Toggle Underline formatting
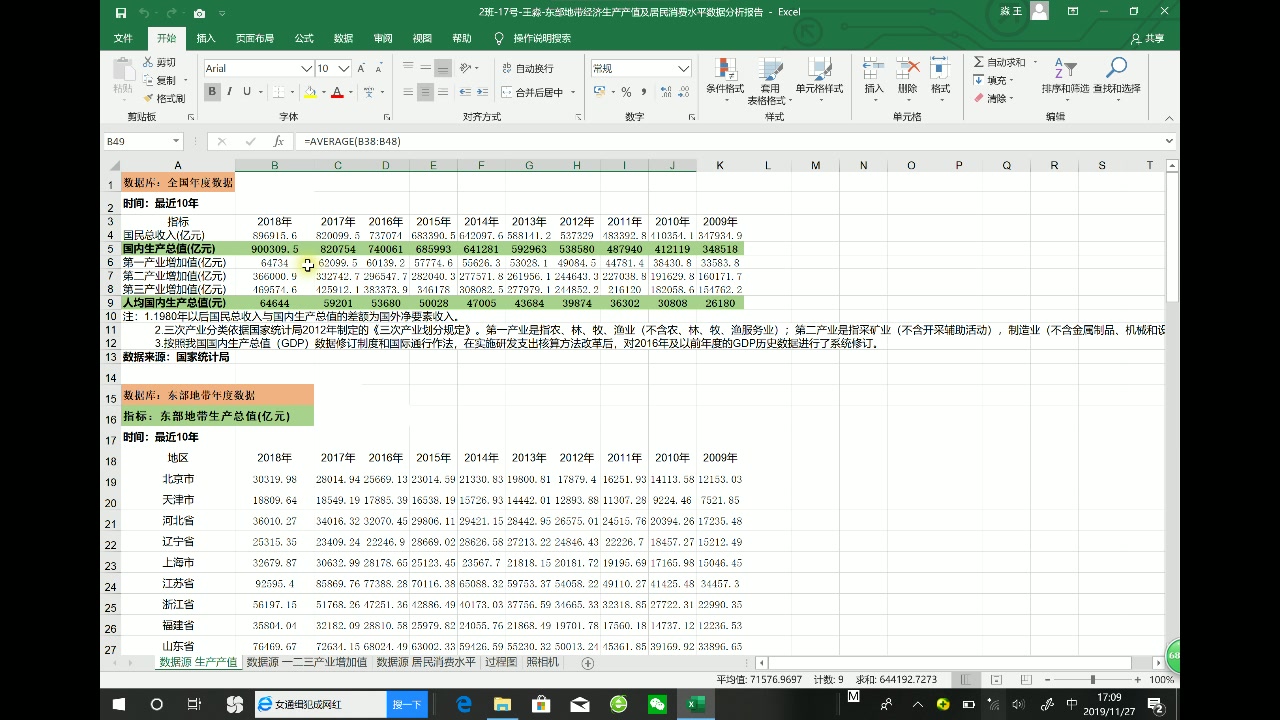The height and width of the screenshot is (720, 1280). click(x=247, y=92)
